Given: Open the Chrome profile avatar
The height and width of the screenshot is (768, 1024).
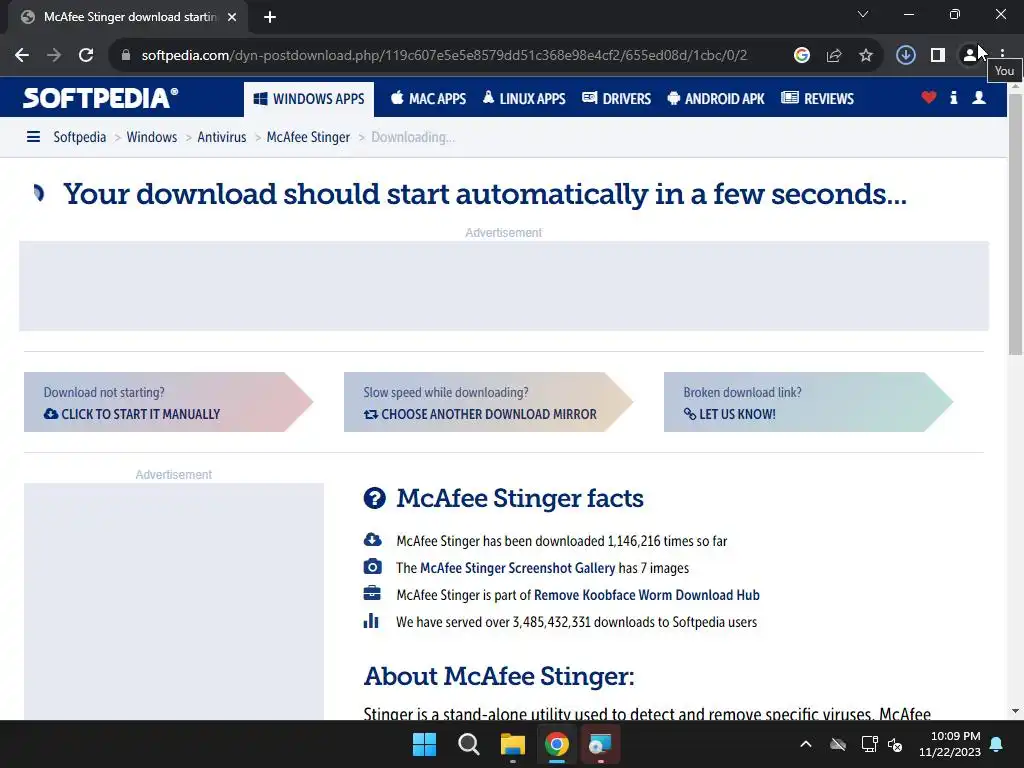Looking at the screenshot, I should [x=970, y=56].
